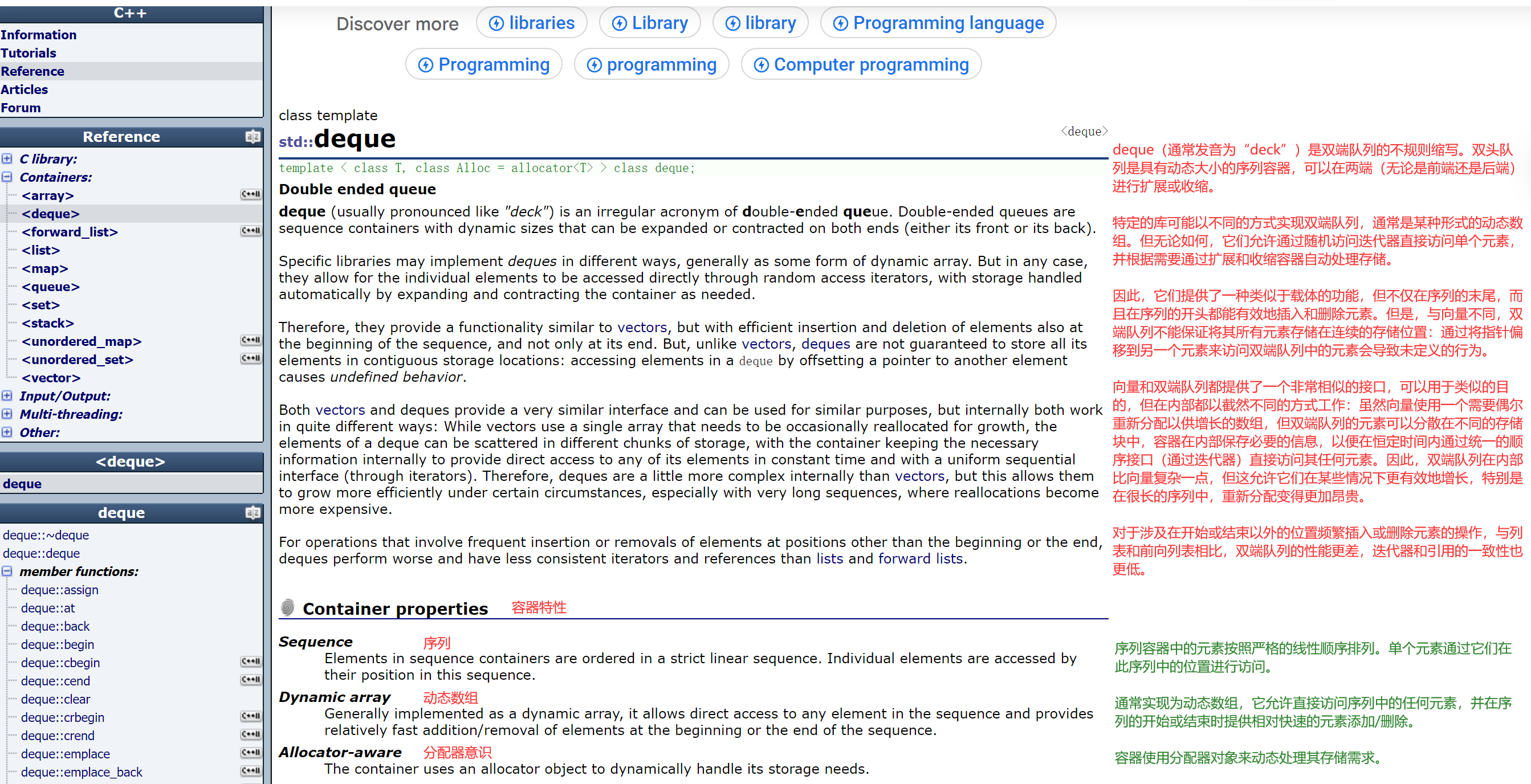Open the Forum menu item
Image resolution: width=1531 pixels, height=784 pixels.
point(21,108)
